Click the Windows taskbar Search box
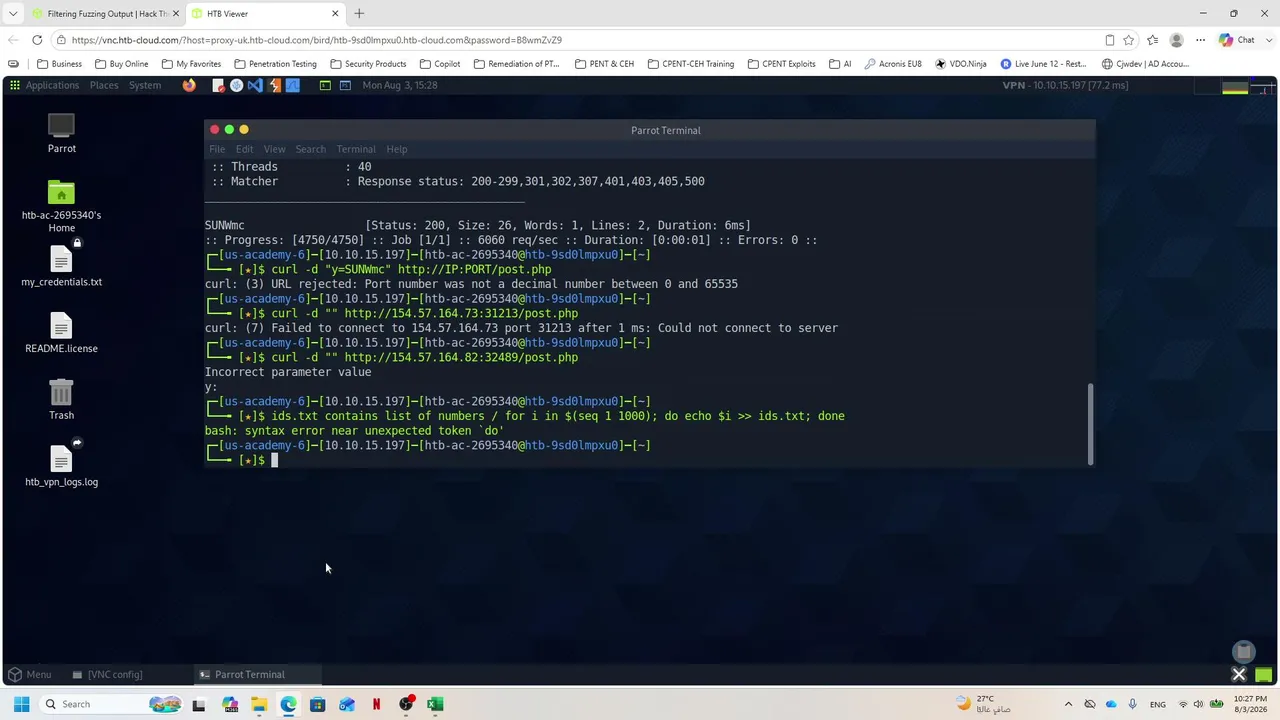Image resolution: width=1280 pixels, height=720 pixels. (x=112, y=704)
